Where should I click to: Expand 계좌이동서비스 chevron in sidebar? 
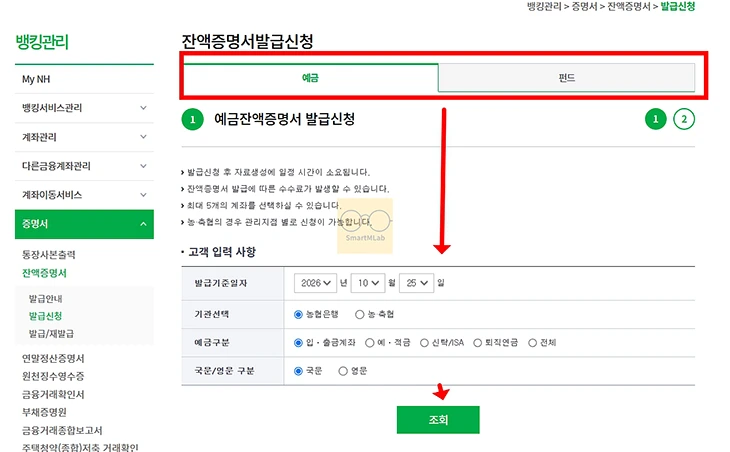pyautogui.click(x=143, y=195)
